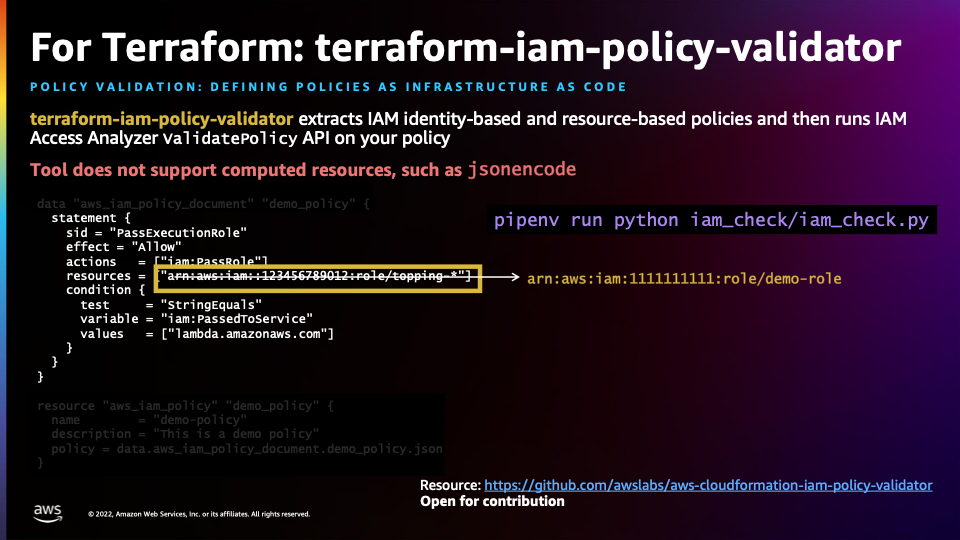Click the 'condition {' code line
Image resolution: width=960 pixels, height=540 pixels.
(x=105, y=290)
